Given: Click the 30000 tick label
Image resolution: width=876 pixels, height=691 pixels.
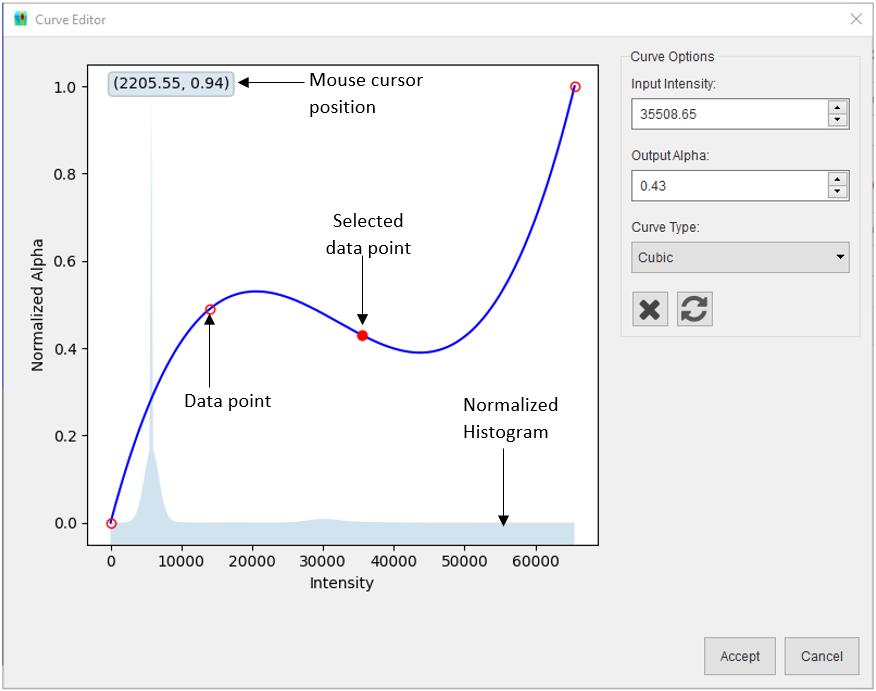Looking at the screenshot, I should click(322, 561).
